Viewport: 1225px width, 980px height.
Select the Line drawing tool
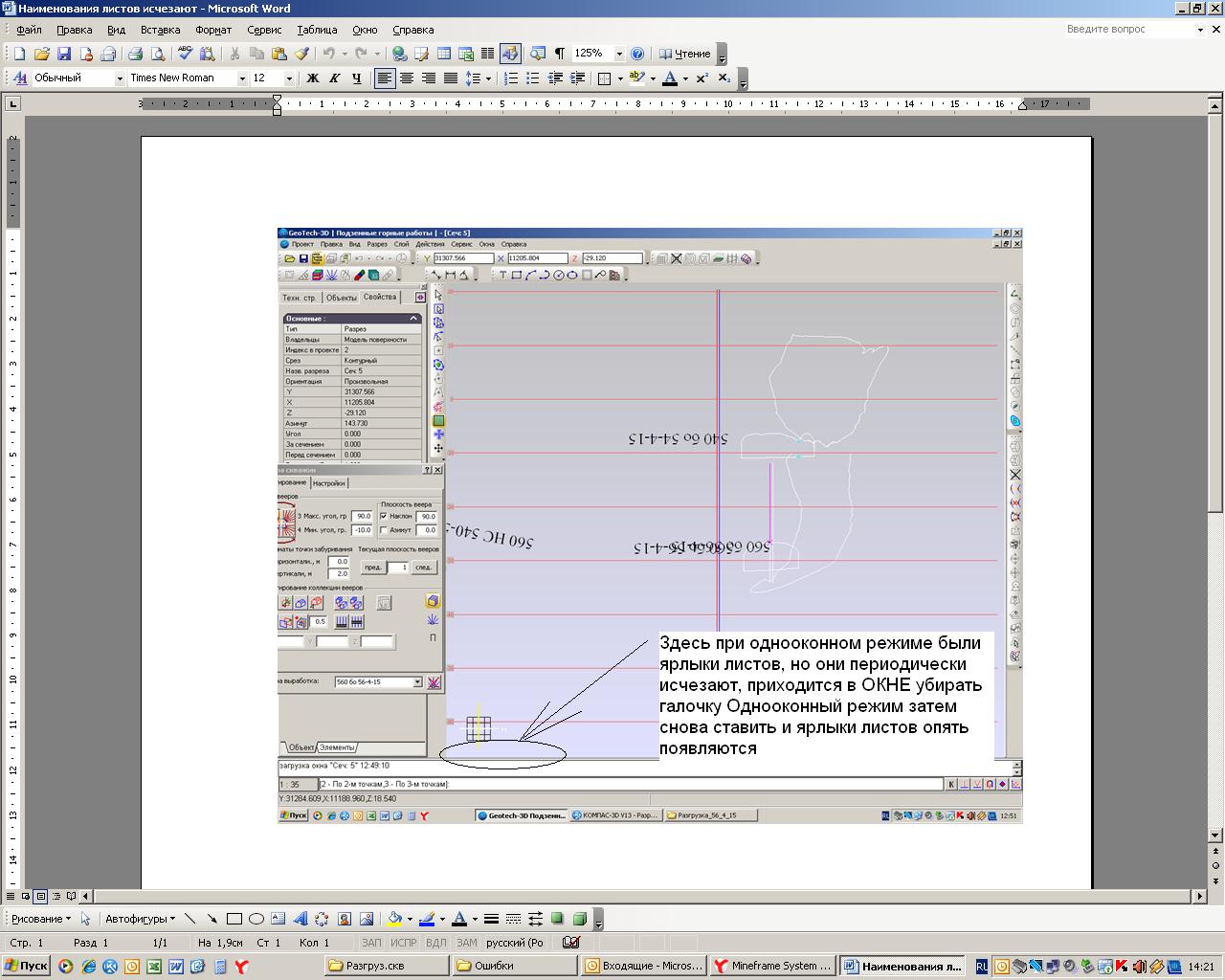coord(189,919)
